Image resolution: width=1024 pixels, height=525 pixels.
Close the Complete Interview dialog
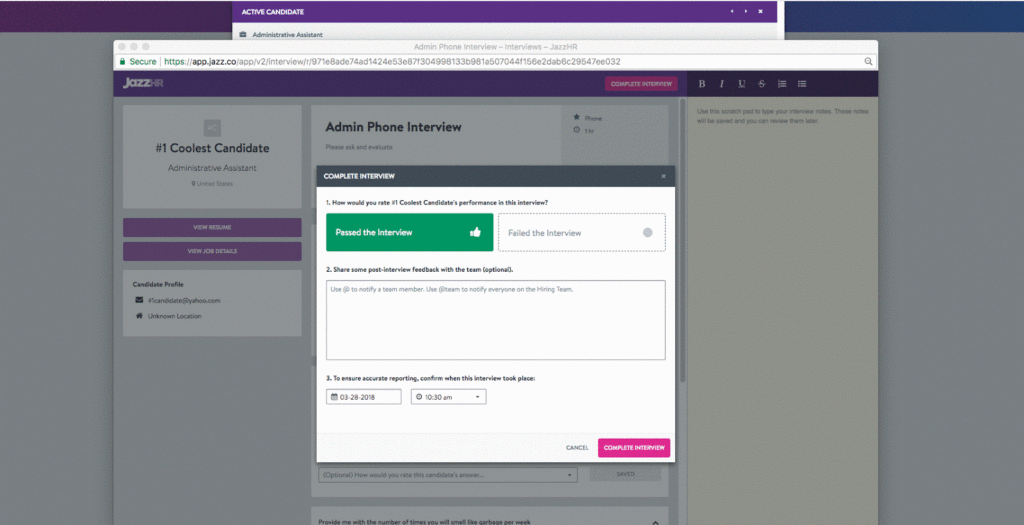[x=664, y=176]
